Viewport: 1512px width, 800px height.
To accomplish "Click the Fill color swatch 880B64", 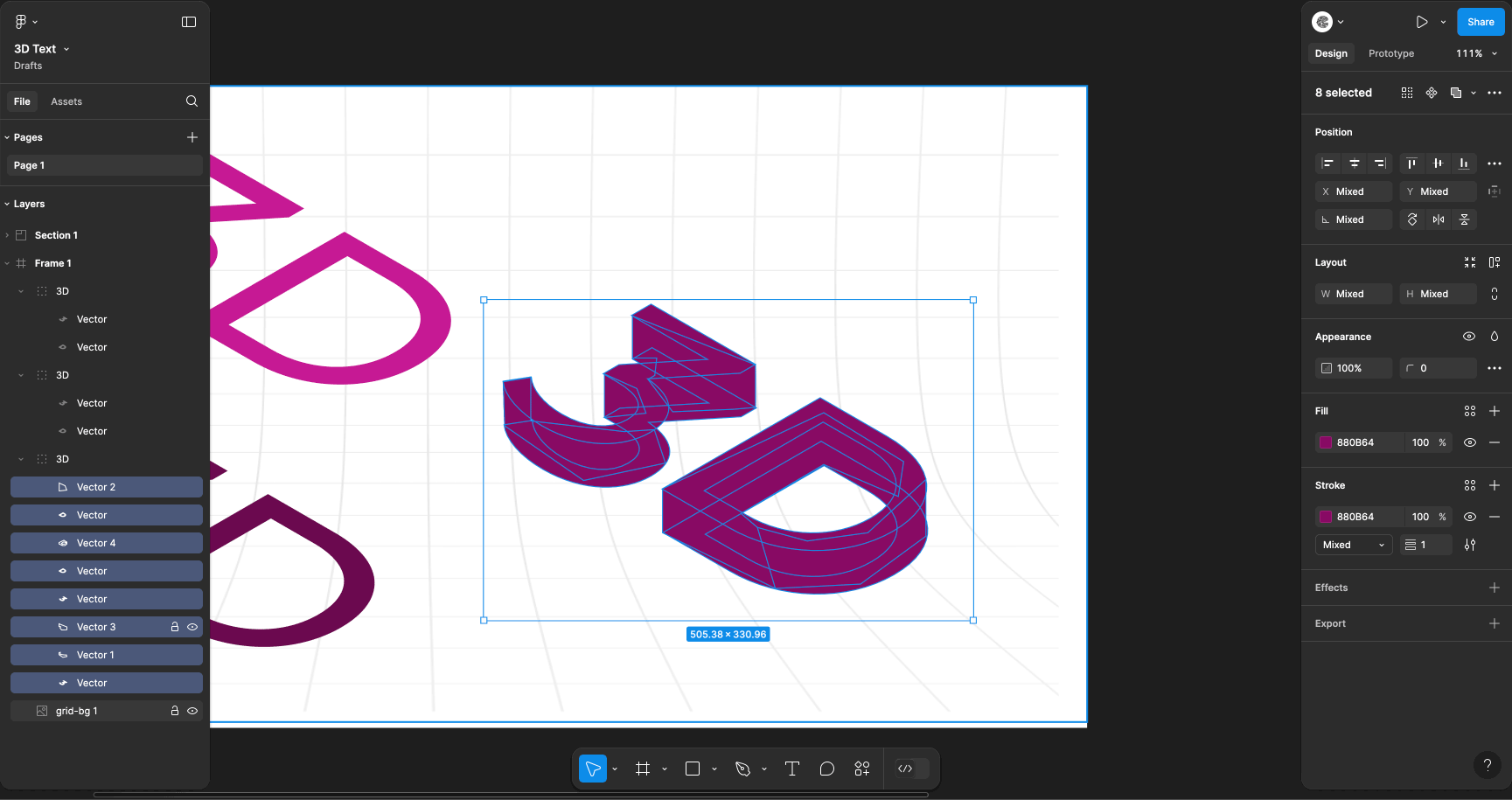I will pos(1326,442).
